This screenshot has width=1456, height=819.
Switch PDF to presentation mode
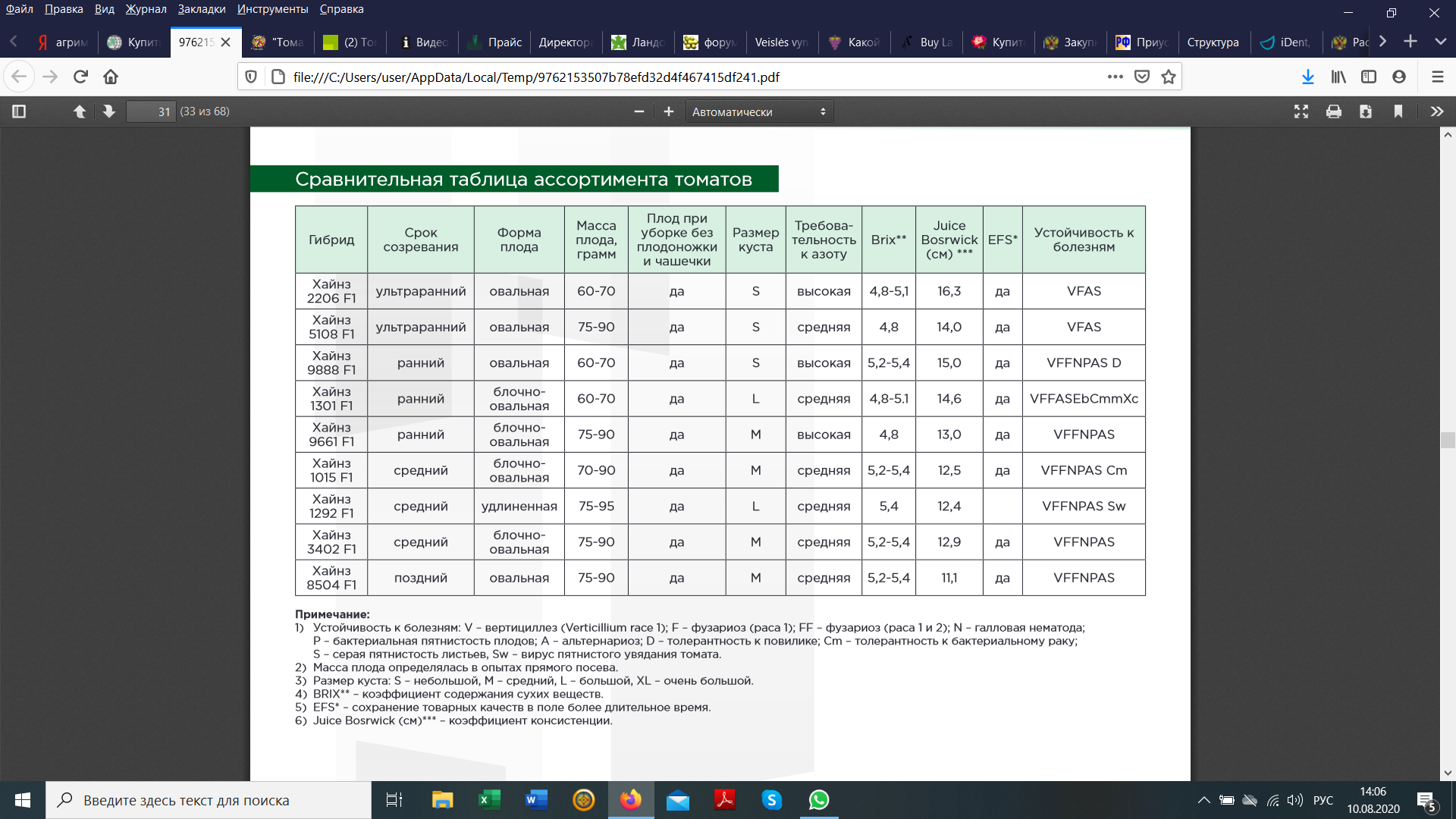click(1301, 111)
